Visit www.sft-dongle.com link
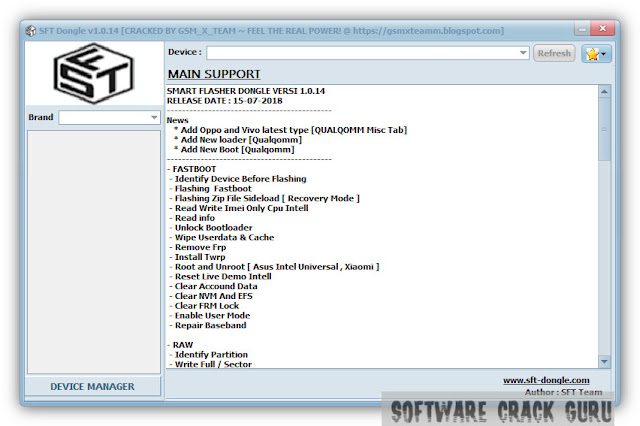The height and width of the screenshot is (426, 640). click(x=546, y=380)
